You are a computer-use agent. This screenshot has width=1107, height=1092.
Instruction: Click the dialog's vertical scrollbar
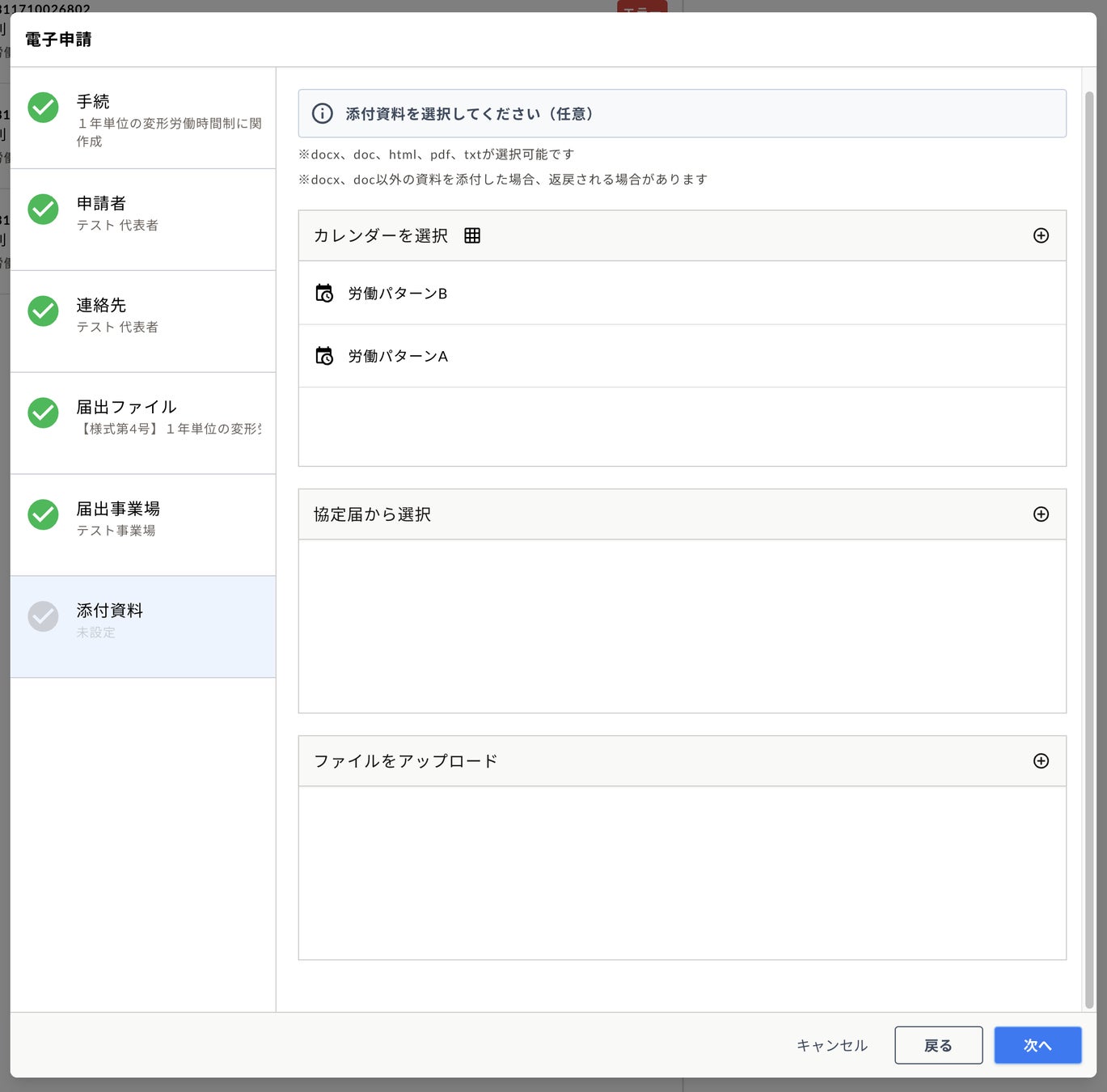pos(1089,550)
